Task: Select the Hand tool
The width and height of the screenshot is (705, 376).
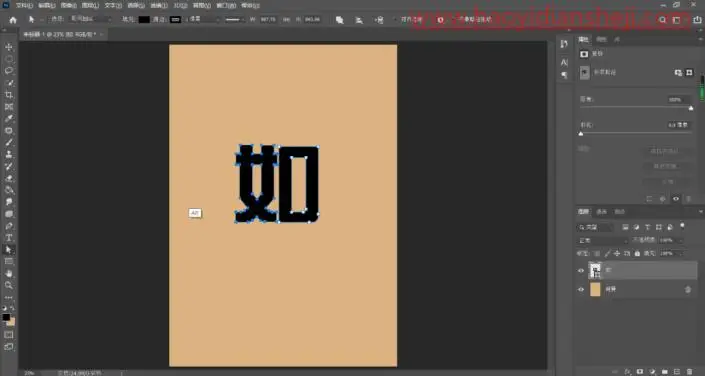Action: pos(9,273)
